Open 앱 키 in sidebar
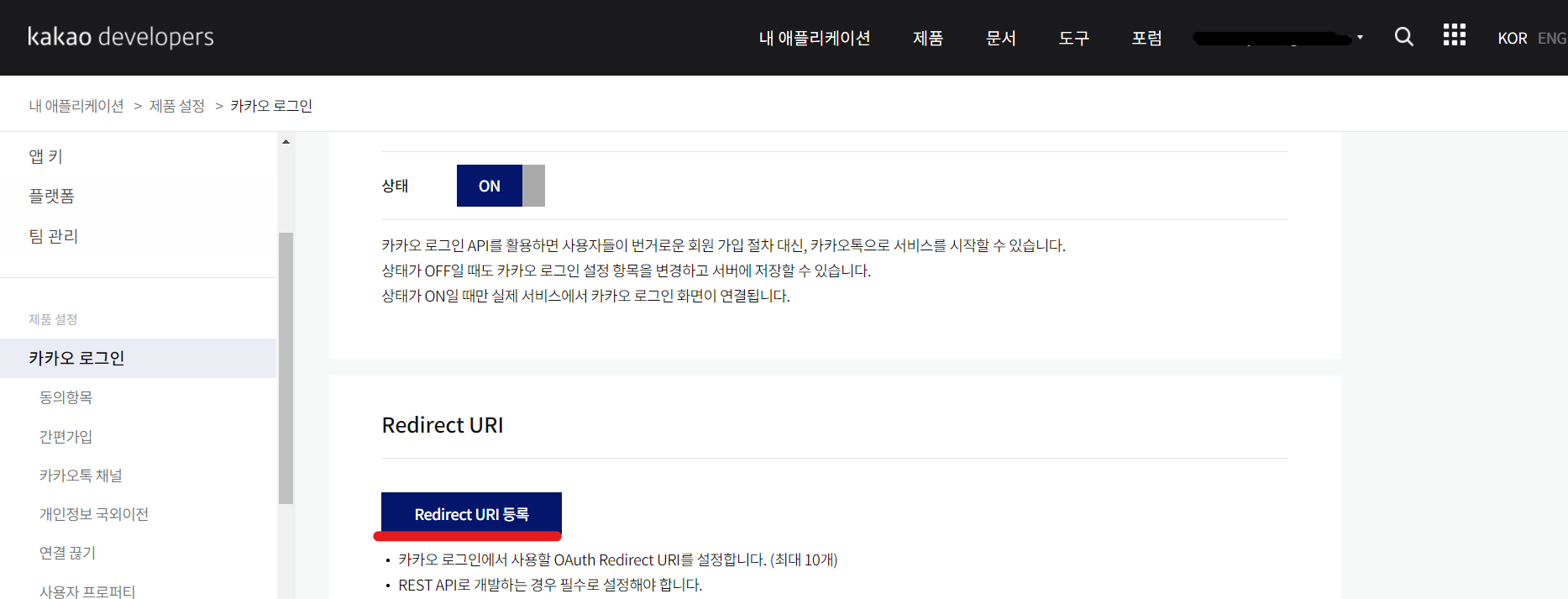1568x599 pixels. click(x=46, y=156)
